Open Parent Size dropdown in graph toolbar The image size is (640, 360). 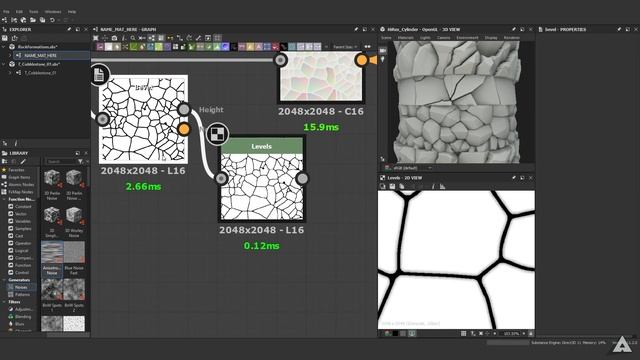point(345,47)
